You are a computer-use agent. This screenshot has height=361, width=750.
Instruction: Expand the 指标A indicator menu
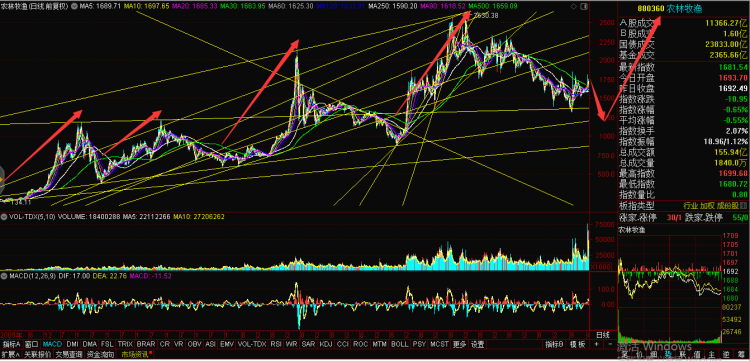click(11, 344)
